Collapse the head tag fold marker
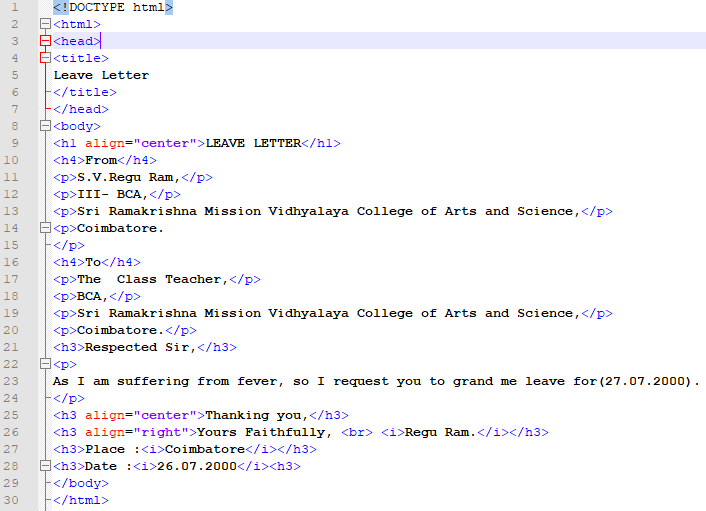Viewport: 706px width, 511px height. (x=45, y=41)
